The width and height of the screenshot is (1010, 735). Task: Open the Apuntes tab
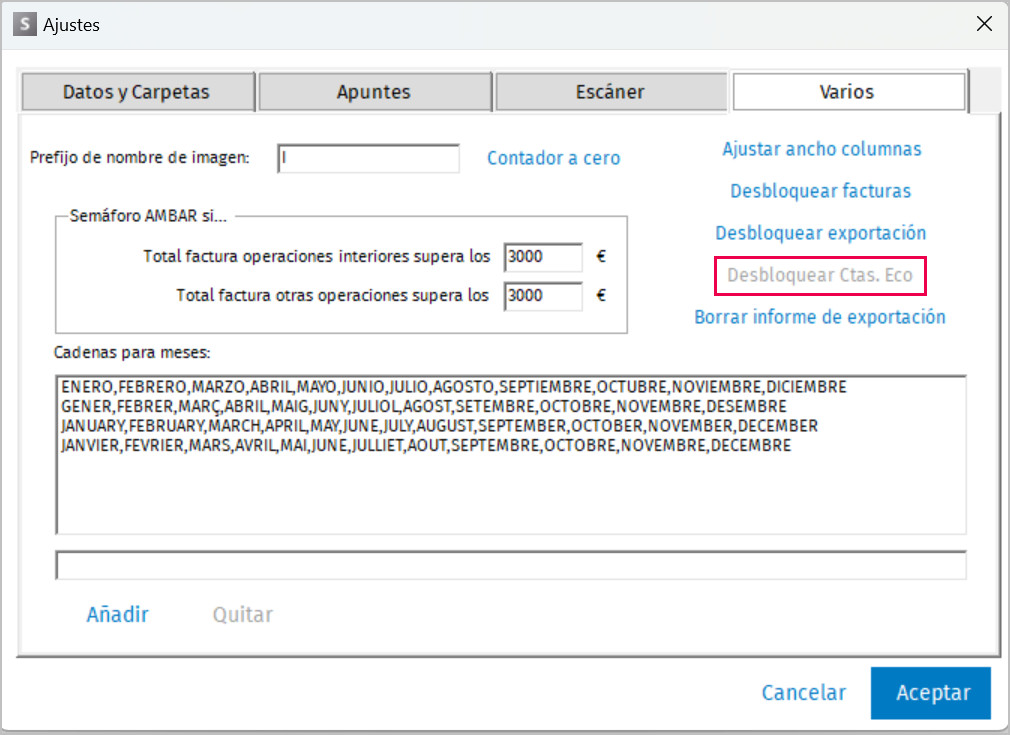click(374, 92)
